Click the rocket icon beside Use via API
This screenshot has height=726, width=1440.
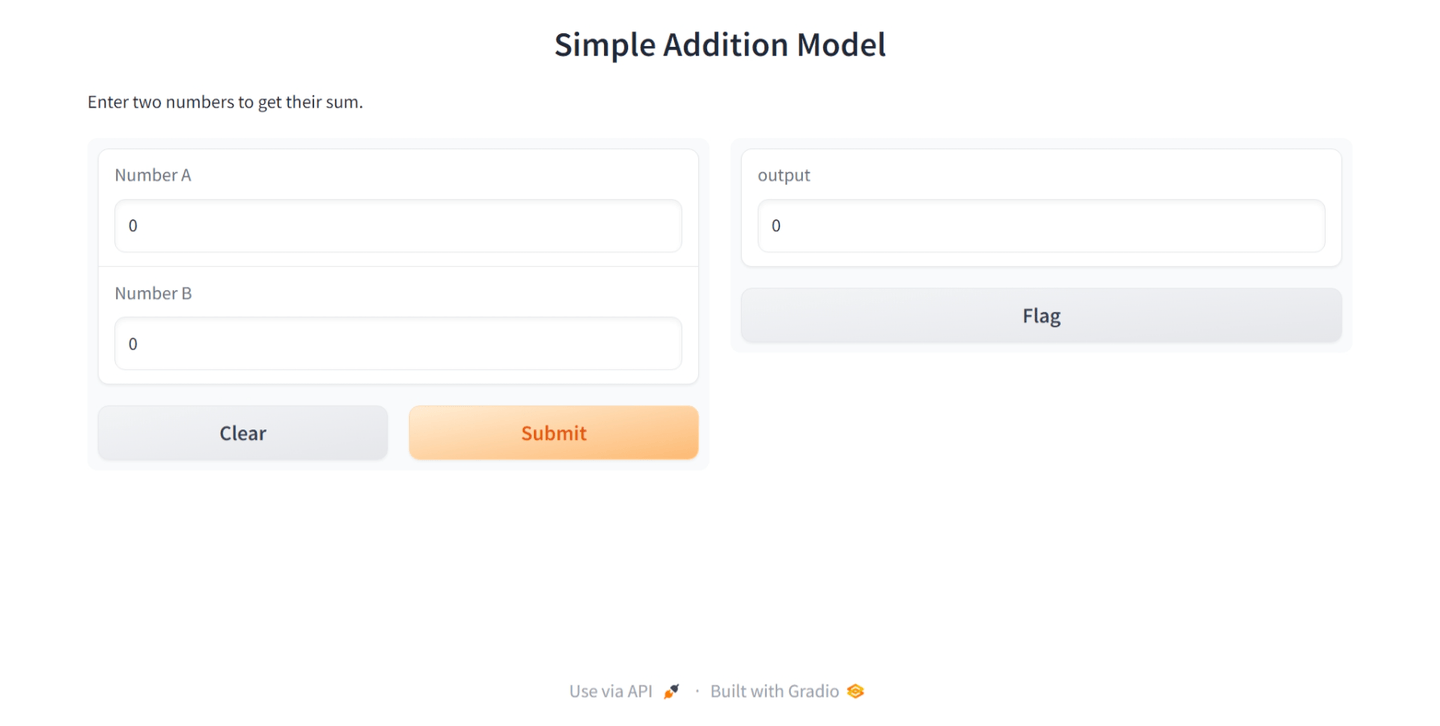pyautogui.click(x=671, y=691)
